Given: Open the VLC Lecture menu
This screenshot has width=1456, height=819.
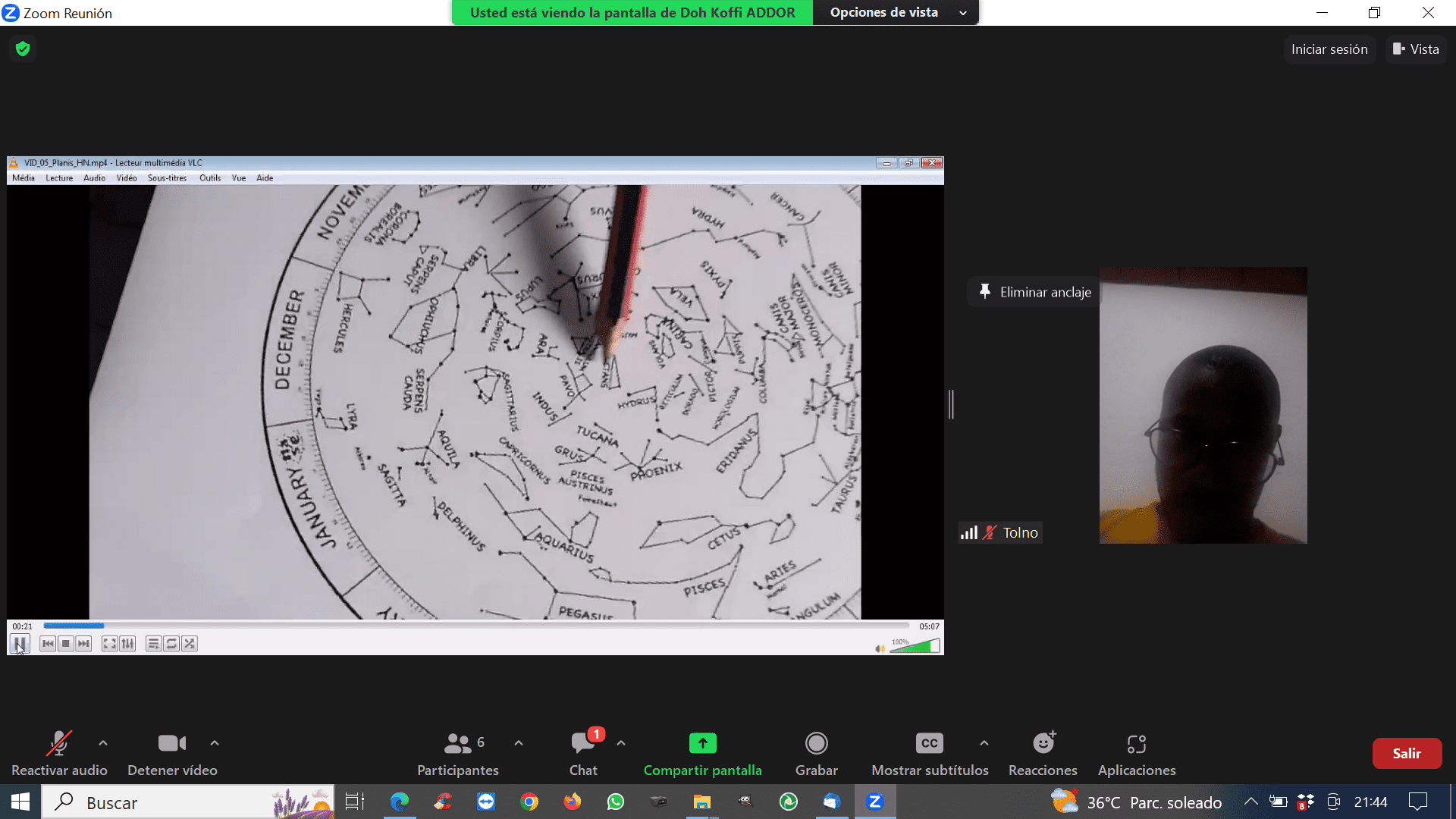Looking at the screenshot, I should click(59, 178).
